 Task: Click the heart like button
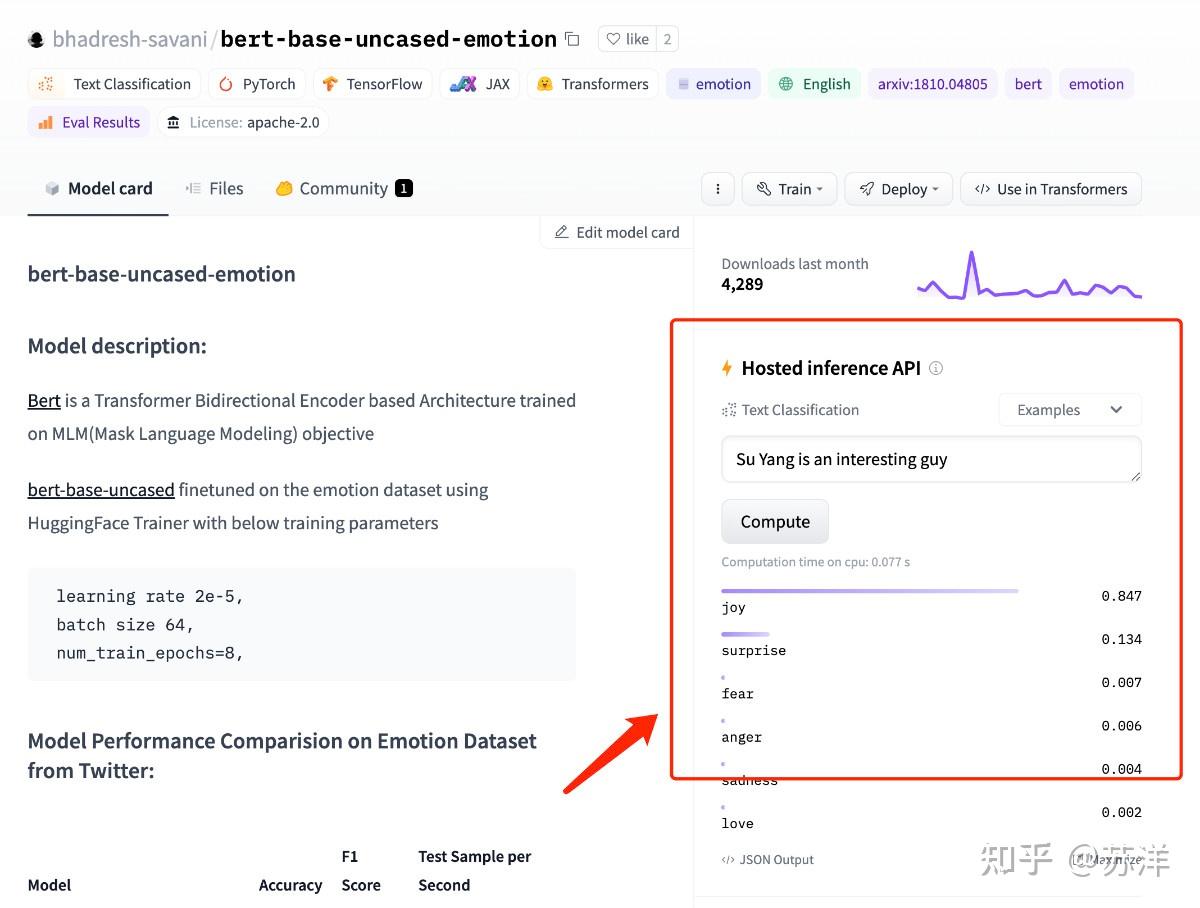pos(627,39)
